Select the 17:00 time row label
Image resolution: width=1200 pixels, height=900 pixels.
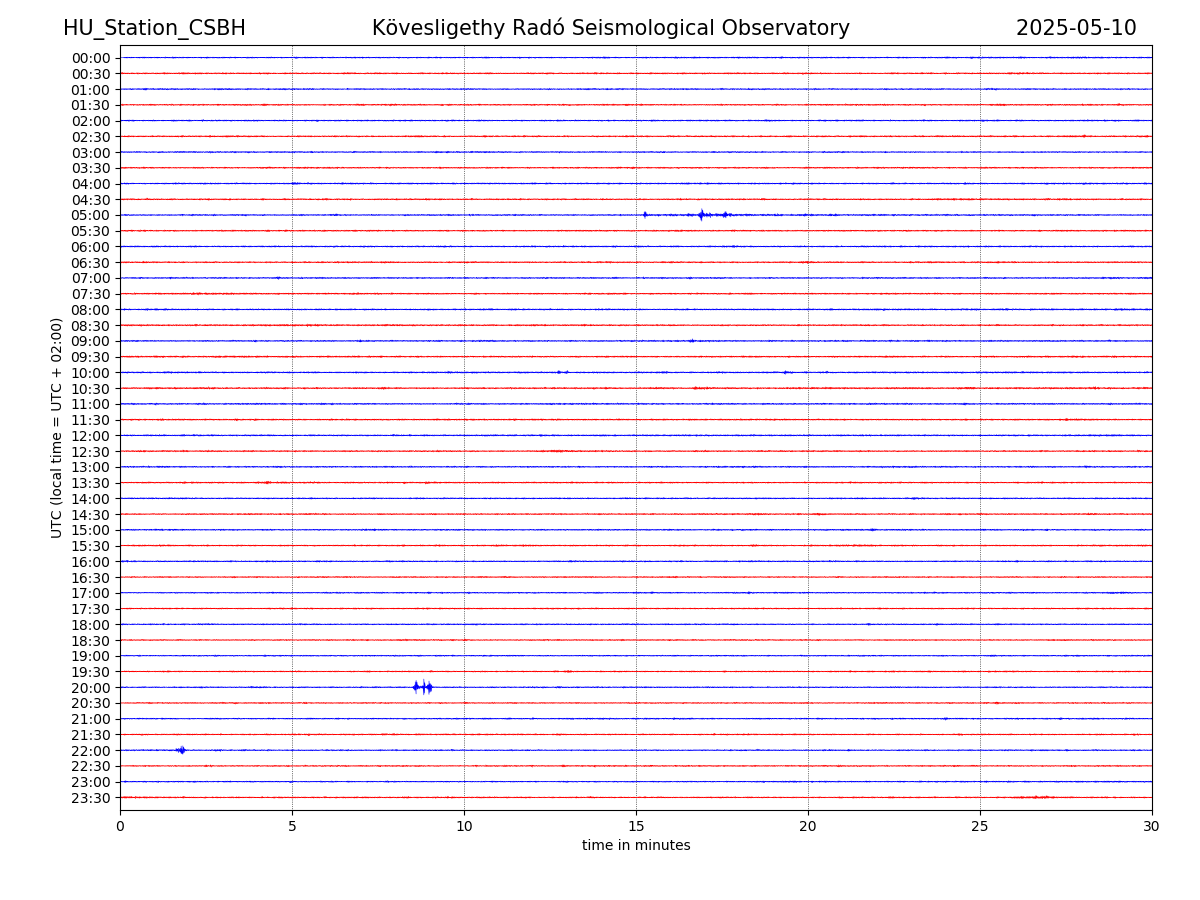coord(91,594)
